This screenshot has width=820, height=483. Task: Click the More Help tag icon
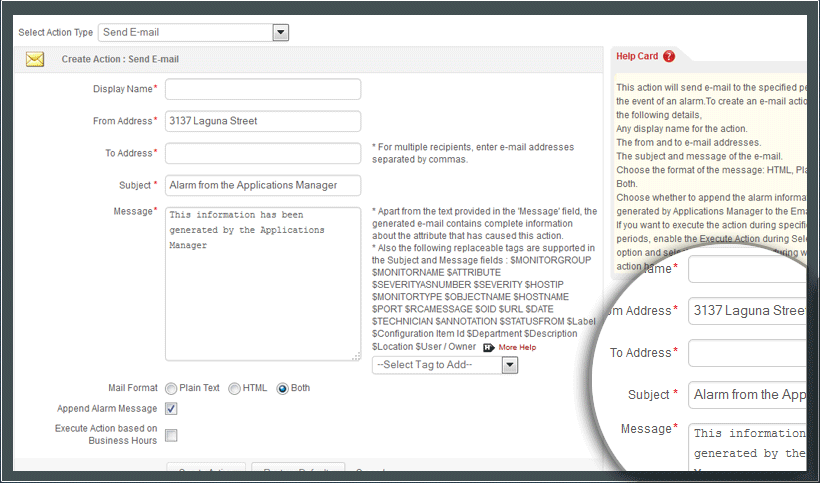pos(489,348)
